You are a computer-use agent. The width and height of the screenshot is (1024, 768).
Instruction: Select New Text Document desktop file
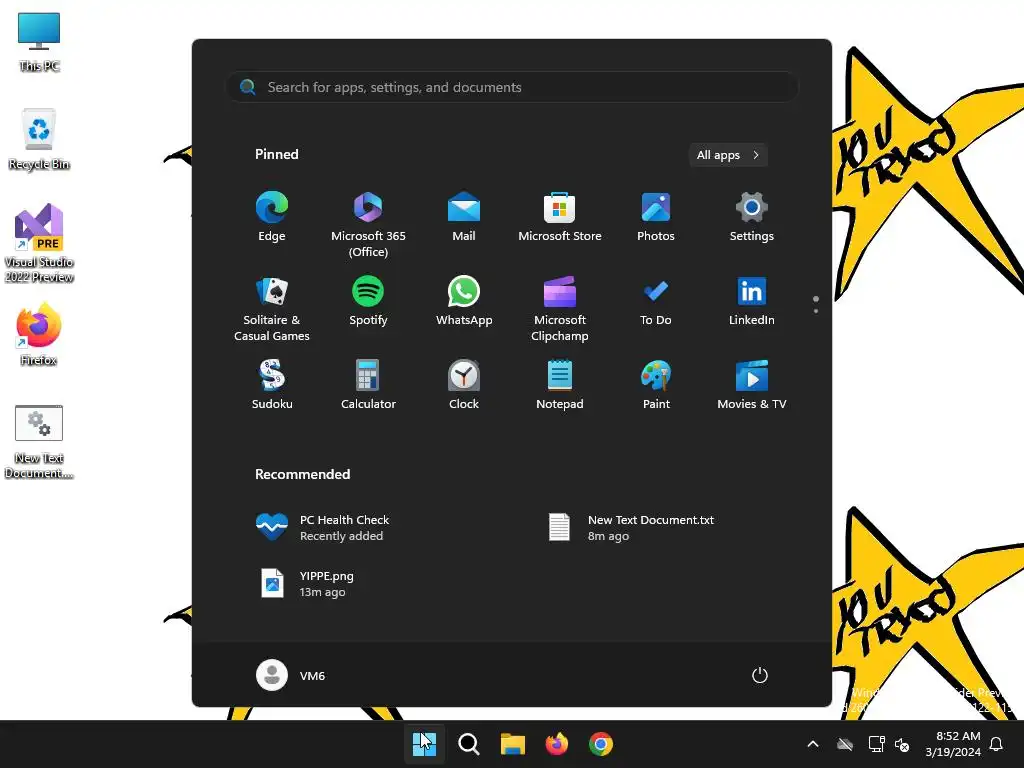(x=39, y=441)
